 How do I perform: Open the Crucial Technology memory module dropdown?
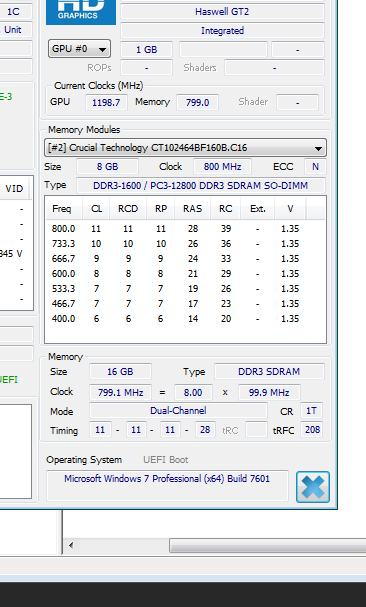click(185, 148)
